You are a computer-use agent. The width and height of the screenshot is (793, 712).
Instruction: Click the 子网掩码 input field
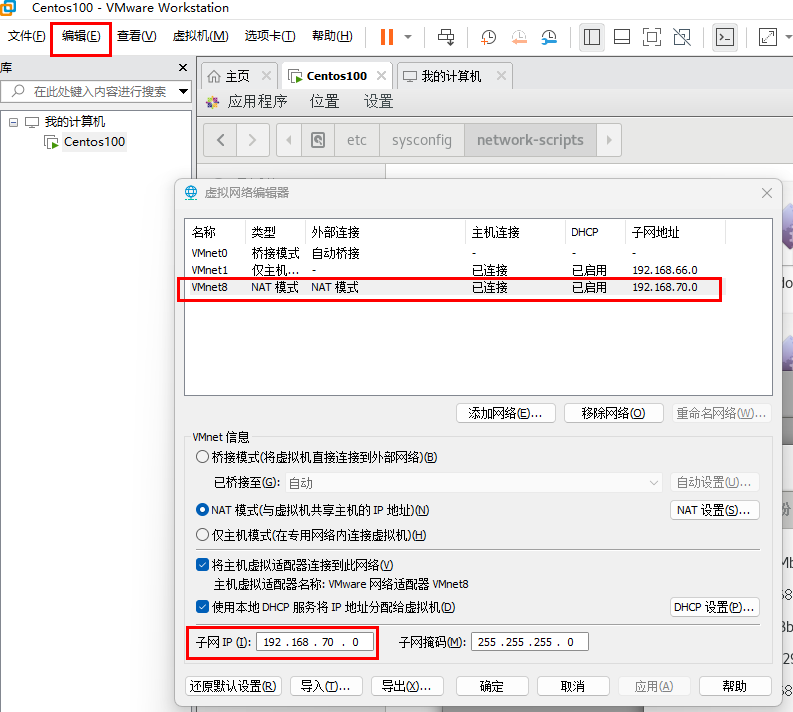coord(530,642)
